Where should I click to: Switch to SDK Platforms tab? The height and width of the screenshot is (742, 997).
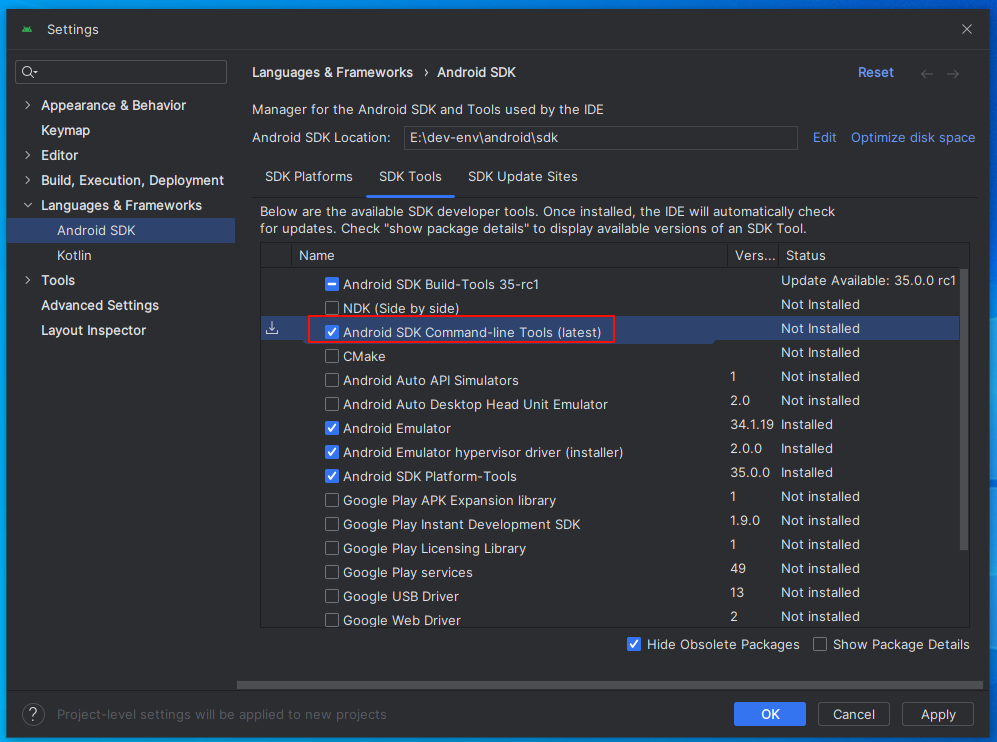(308, 177)
